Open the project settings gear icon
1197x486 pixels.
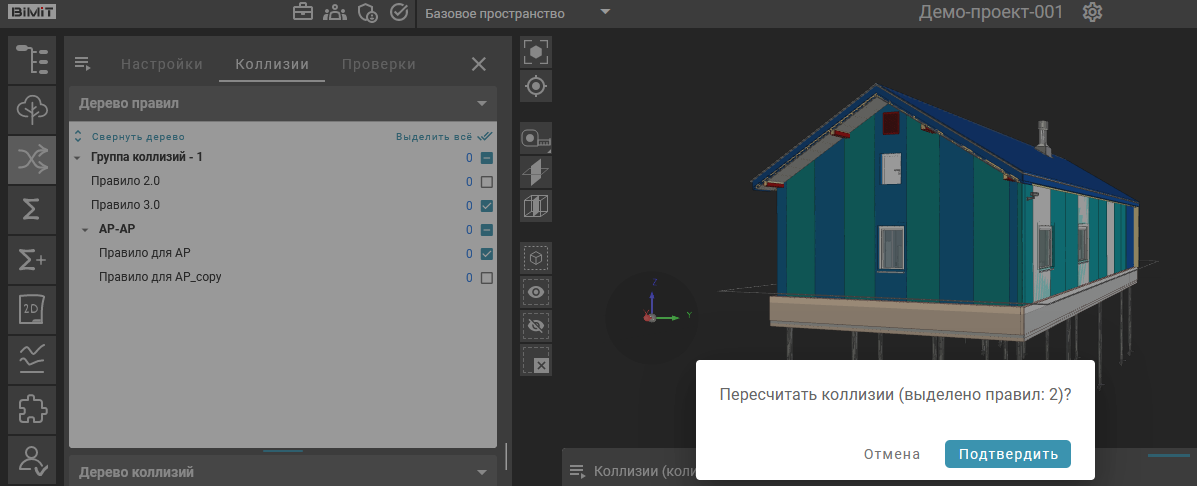pos(1093,13)
